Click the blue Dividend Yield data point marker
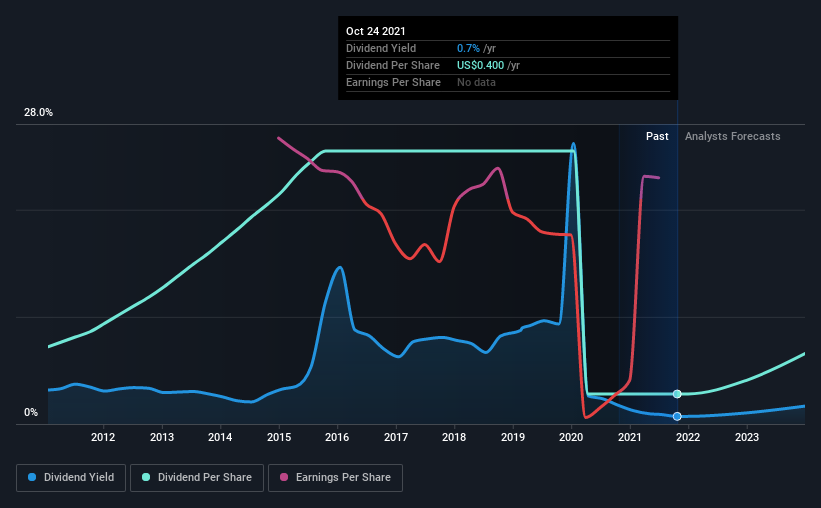This screenshot has height=508, width=821. [x=677, y=416]
